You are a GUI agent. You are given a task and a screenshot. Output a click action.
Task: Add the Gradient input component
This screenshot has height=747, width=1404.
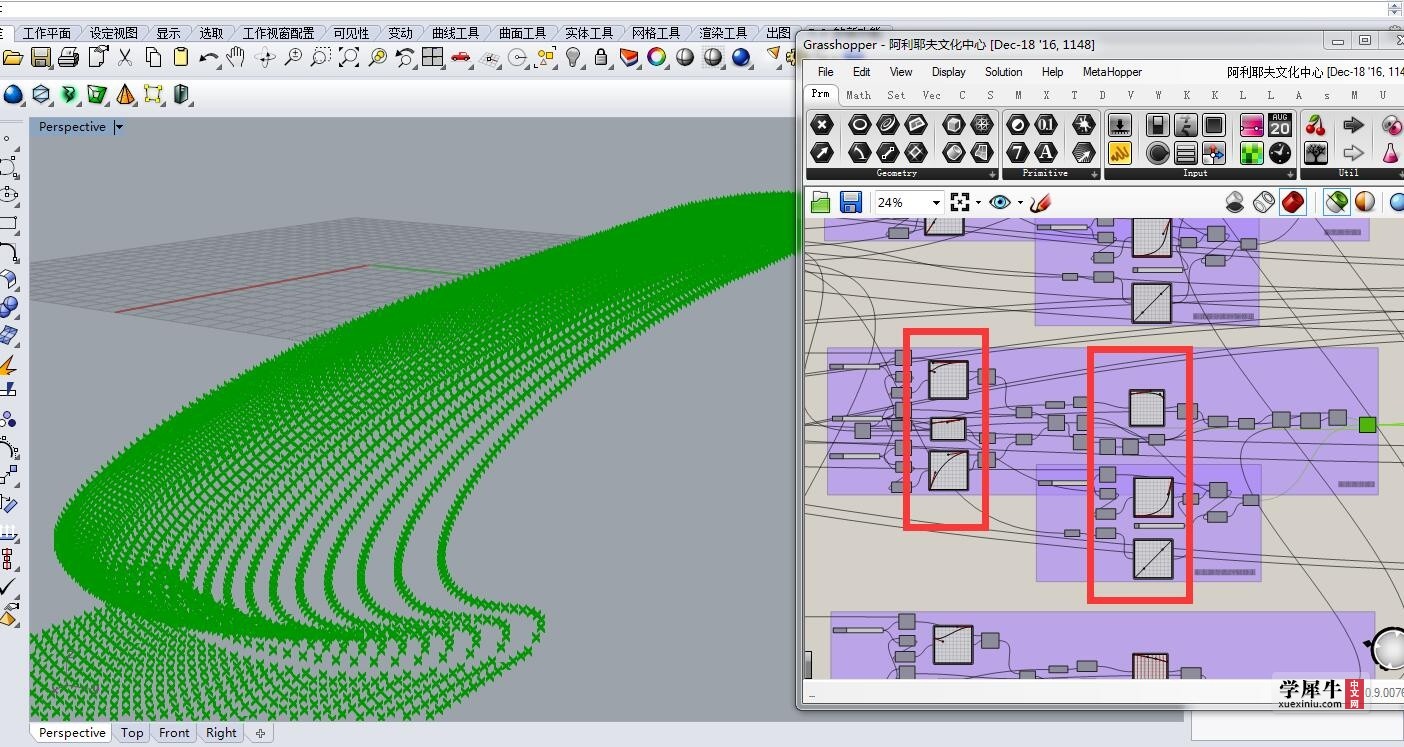pyautogui.click(x=1251, y=125)
